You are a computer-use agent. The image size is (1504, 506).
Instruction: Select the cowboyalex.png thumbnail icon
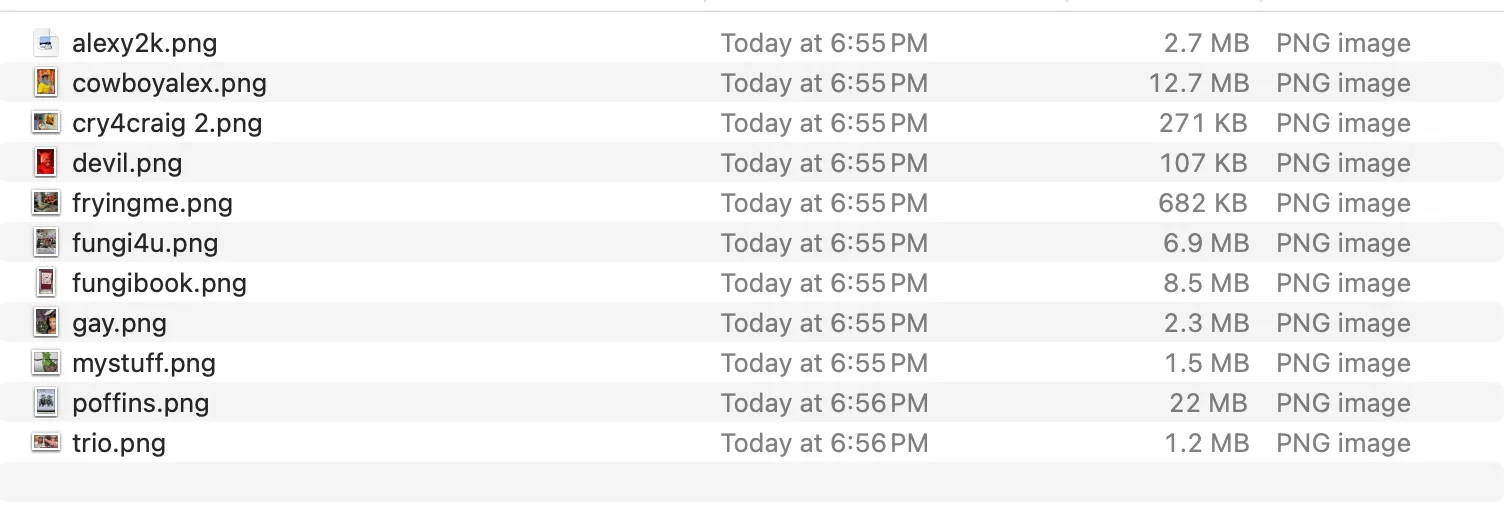(45, 83)
